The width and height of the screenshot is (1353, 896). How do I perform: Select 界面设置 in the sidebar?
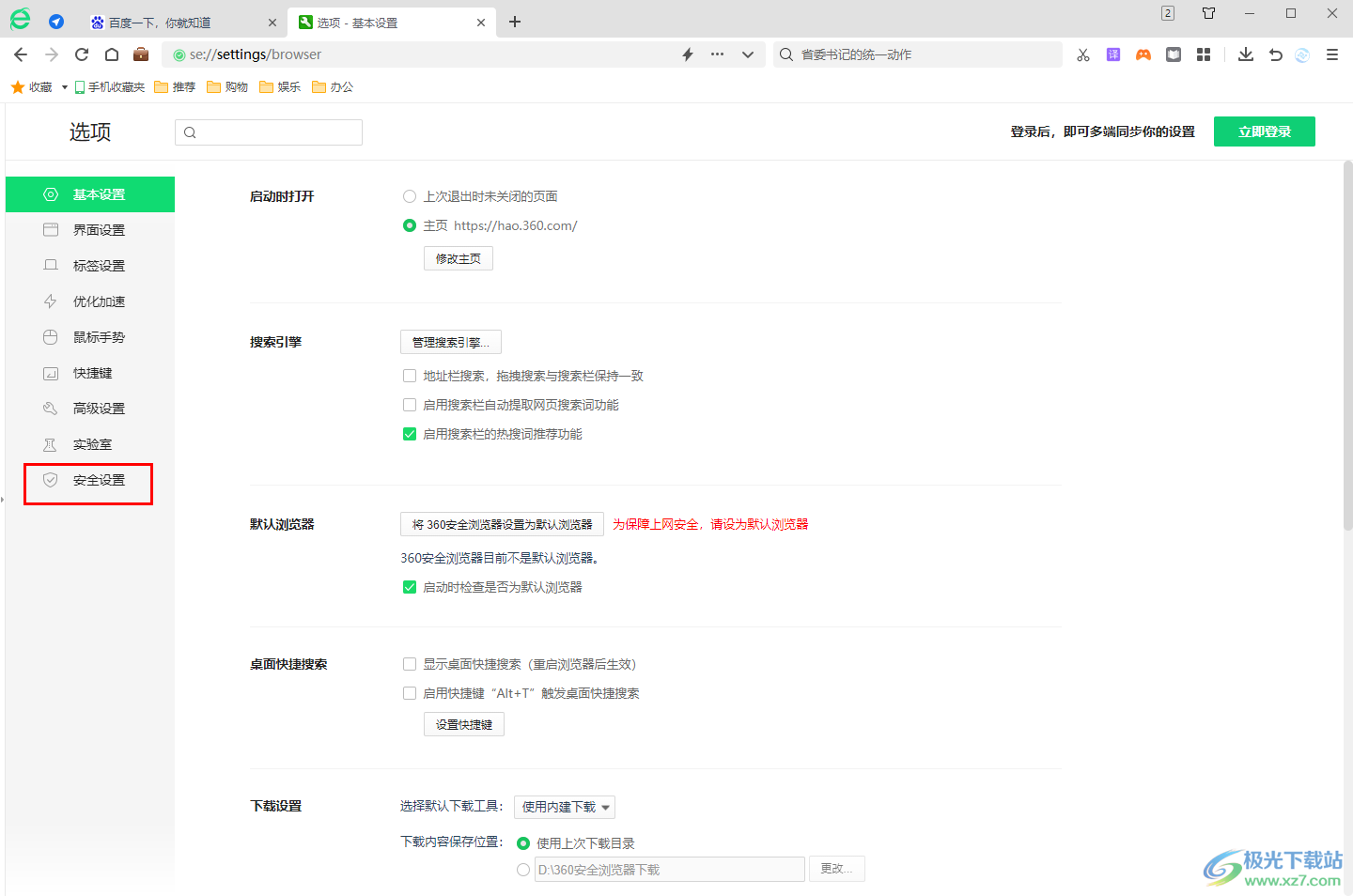click(90, 230)
